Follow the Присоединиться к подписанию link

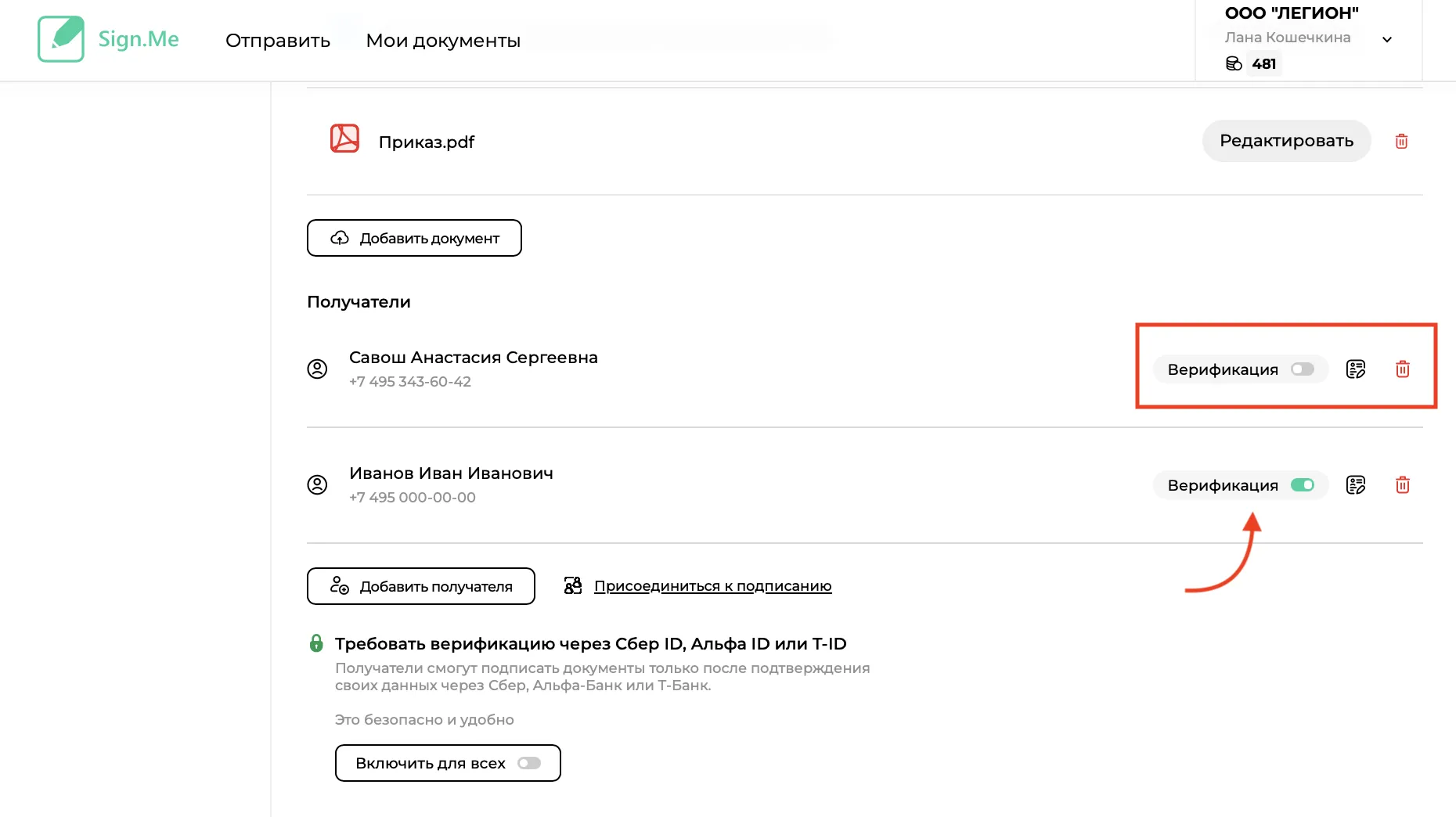coord(712,586)
